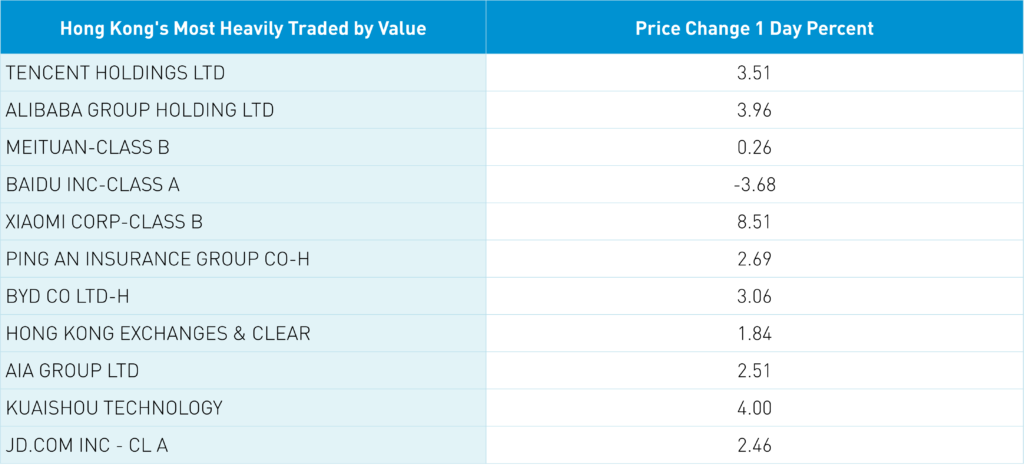The height and width of the screenshot is (468, 1024).
Task: Click Meituan's 0.26 price change value
Action: (754, 147)
